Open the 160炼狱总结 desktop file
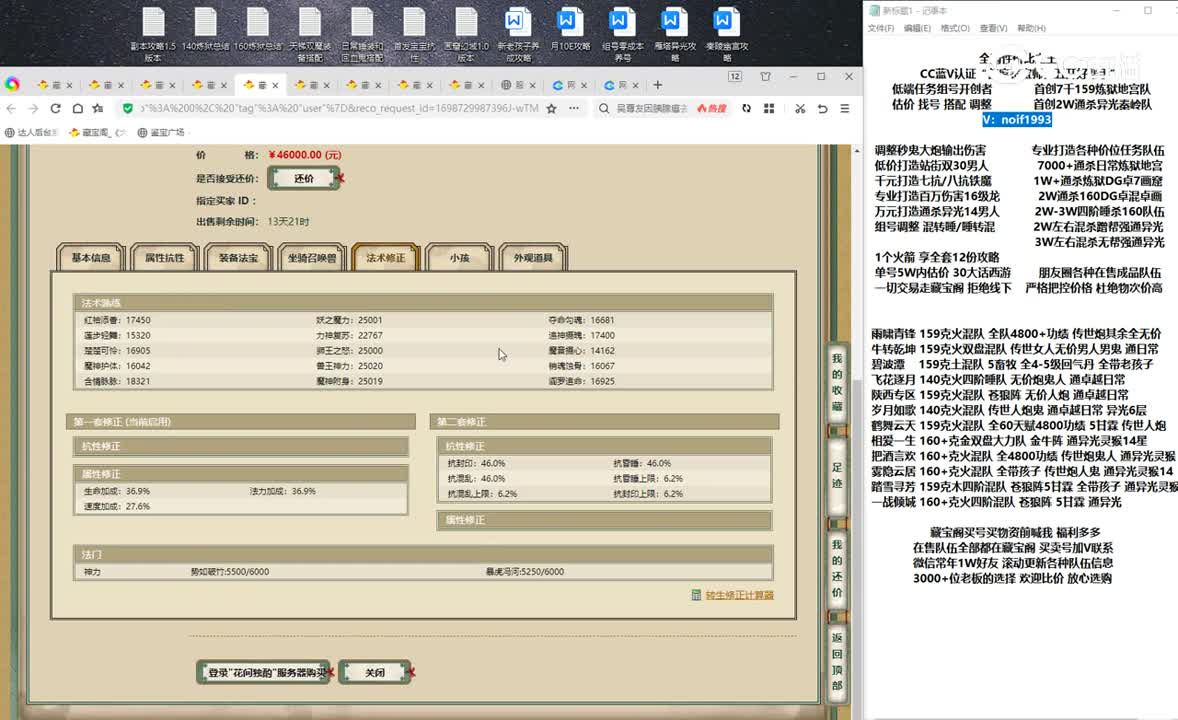 257,30
